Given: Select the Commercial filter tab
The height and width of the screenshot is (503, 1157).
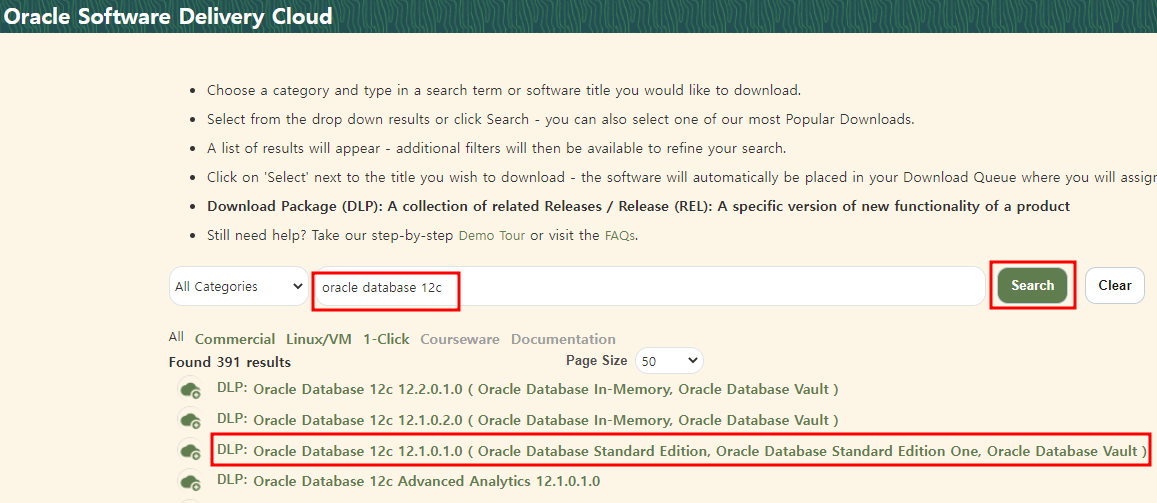Looking at the screenshot, I should coord(235,339).
